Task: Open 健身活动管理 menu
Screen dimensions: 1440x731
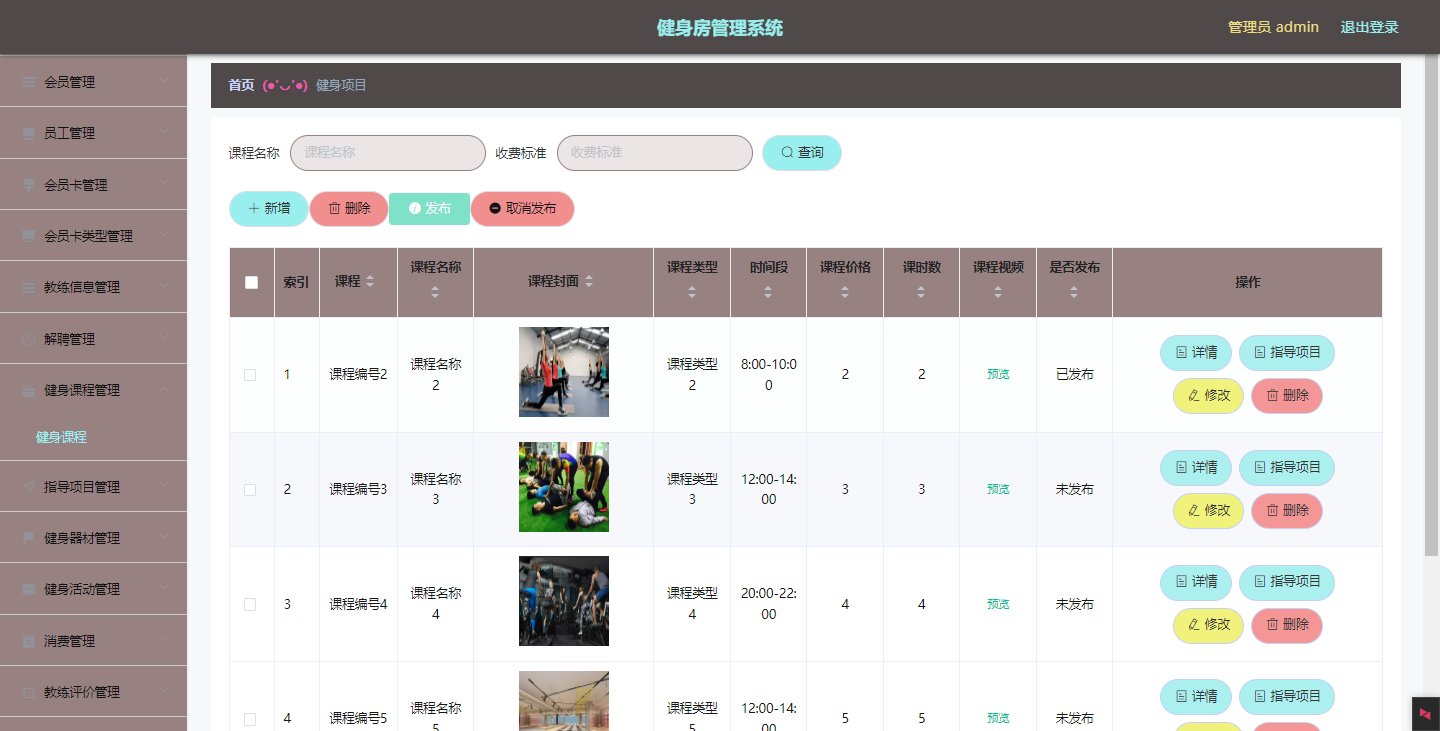Action: 93,589
